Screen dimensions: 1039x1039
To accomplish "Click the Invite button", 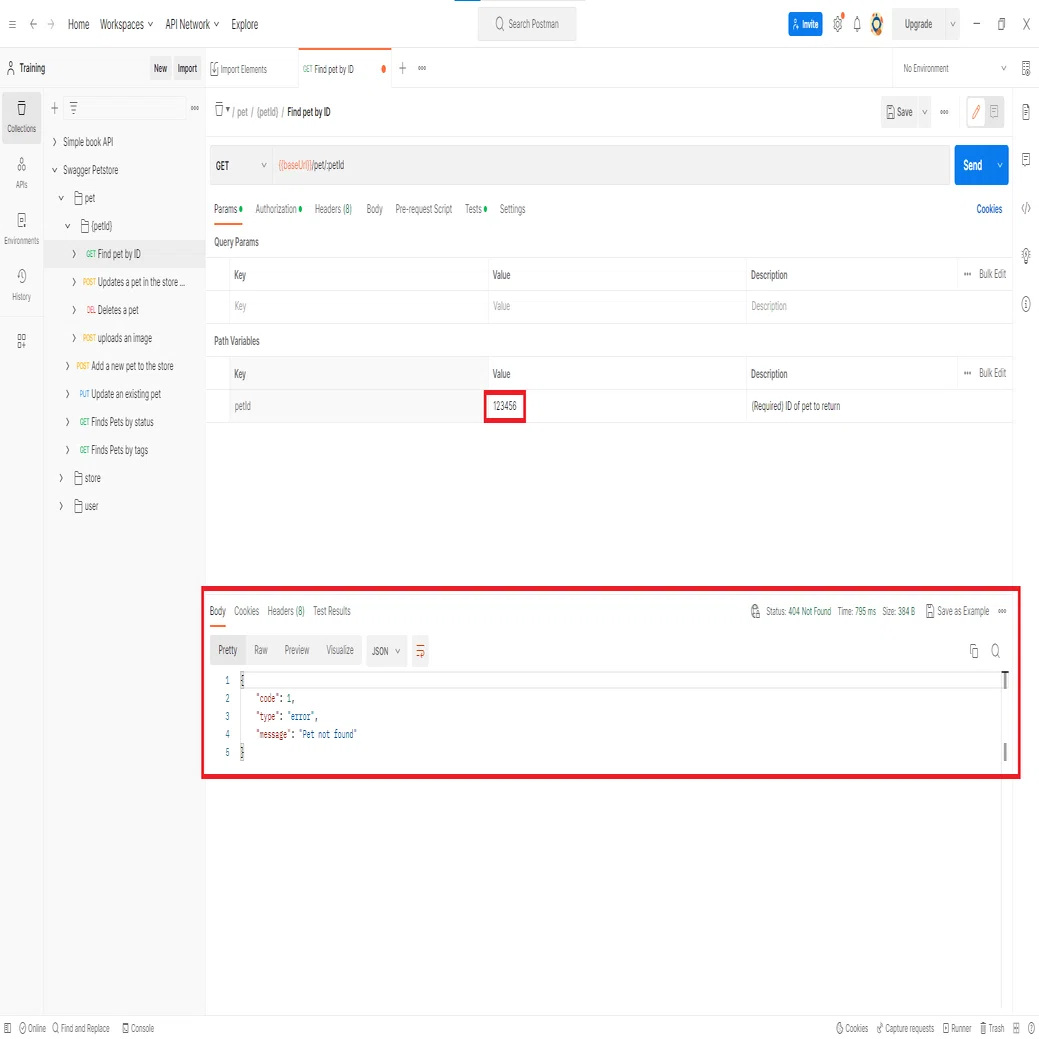I will tap(805, 24).
